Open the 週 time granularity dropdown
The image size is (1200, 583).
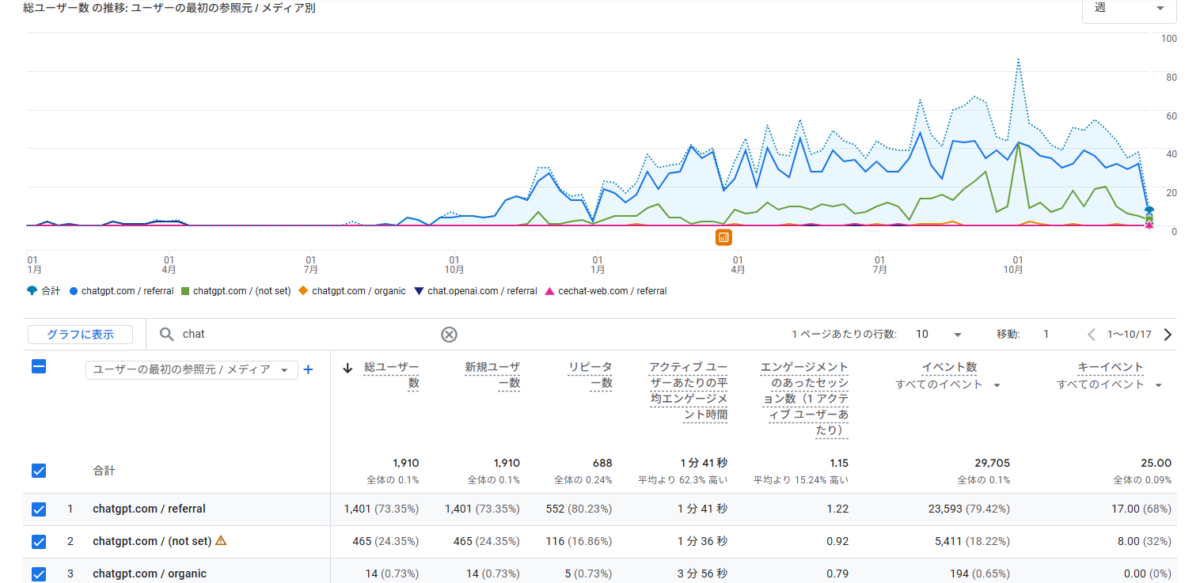[1129, 9]
